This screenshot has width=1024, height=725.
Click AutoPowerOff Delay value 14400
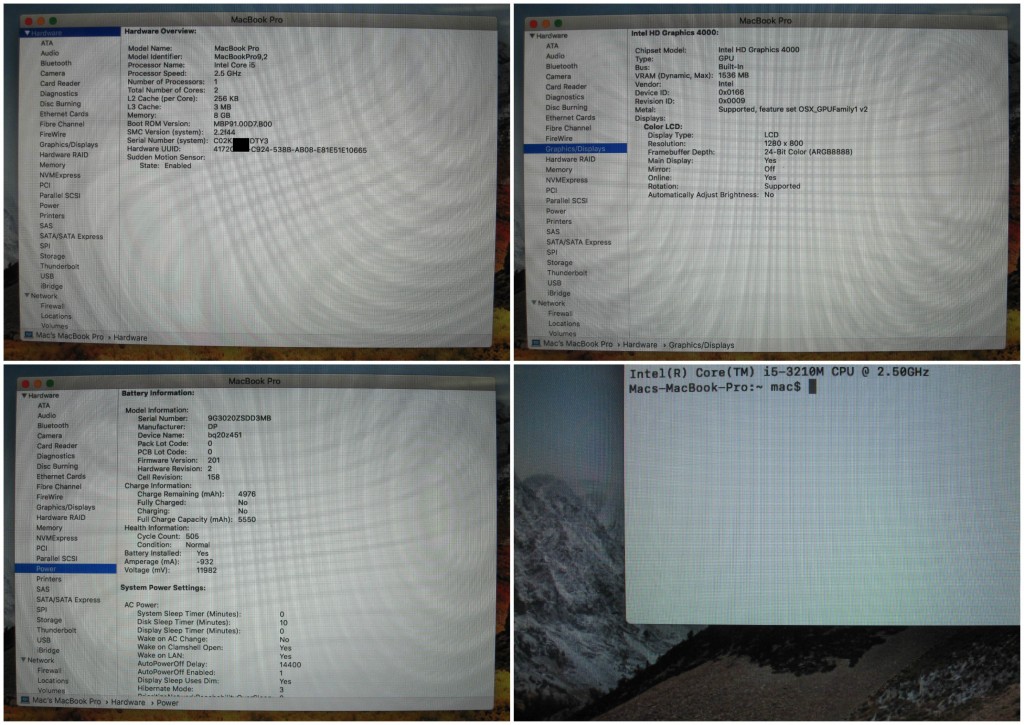pyautogui.click(x=290, y=664)
